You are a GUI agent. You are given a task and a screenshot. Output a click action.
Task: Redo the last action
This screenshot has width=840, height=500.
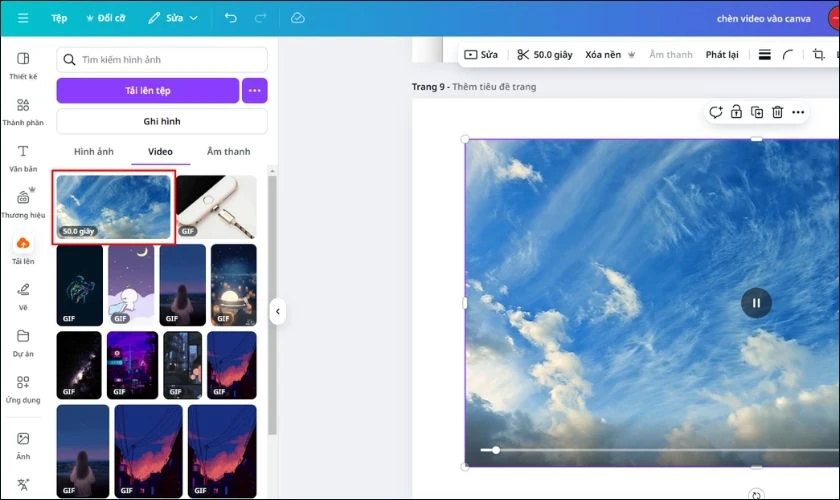pos(260,18)
